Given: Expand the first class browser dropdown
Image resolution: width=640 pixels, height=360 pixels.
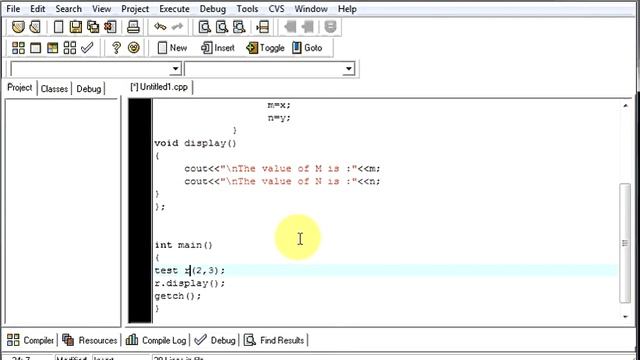Looking at the screenshot, I should coord(176,69).
